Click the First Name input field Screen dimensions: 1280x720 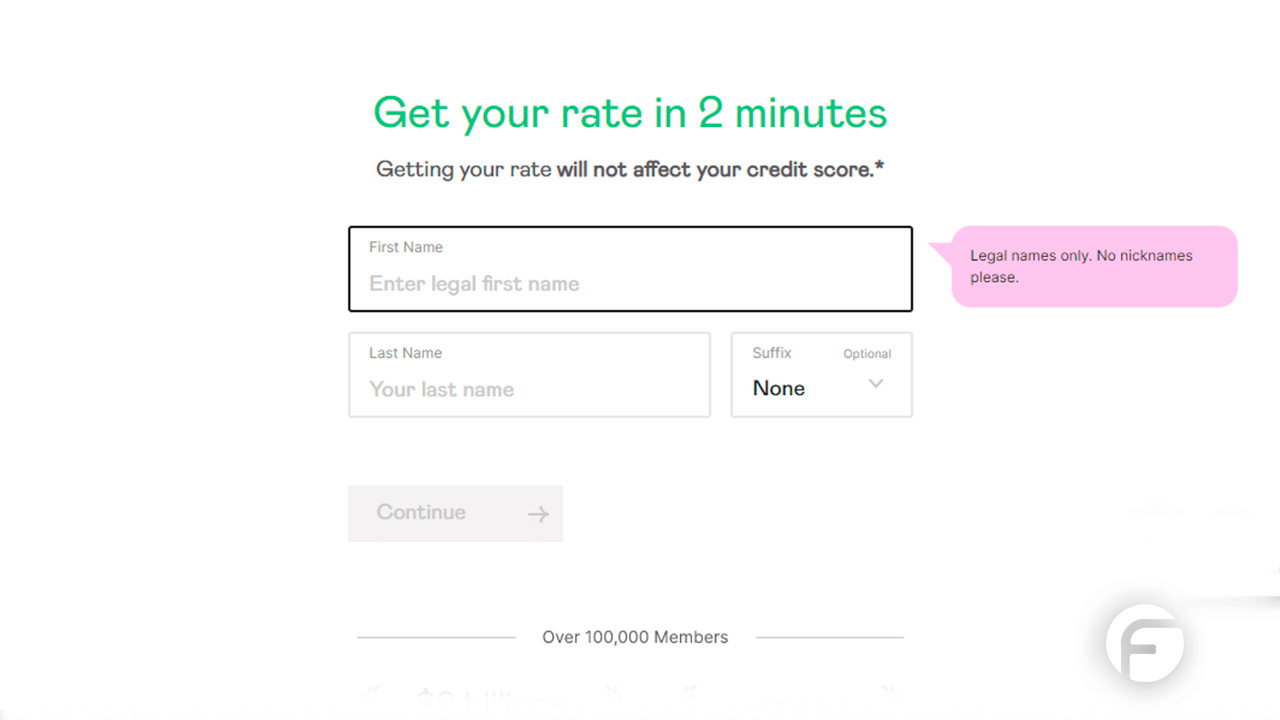(x=630, y=284)
